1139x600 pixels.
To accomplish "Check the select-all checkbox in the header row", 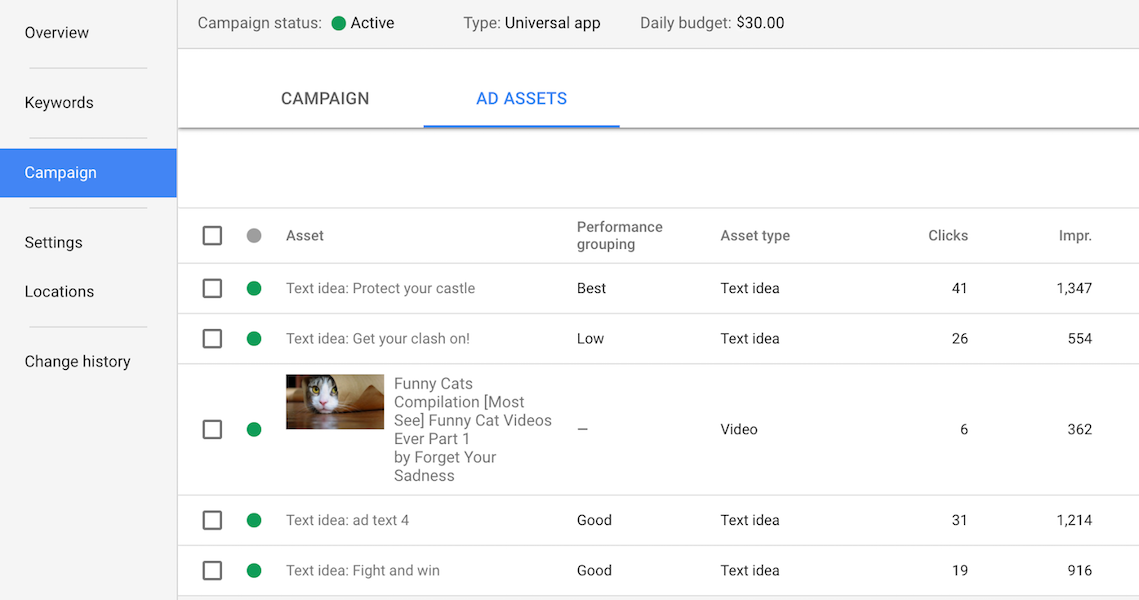I will coord(212,235).
